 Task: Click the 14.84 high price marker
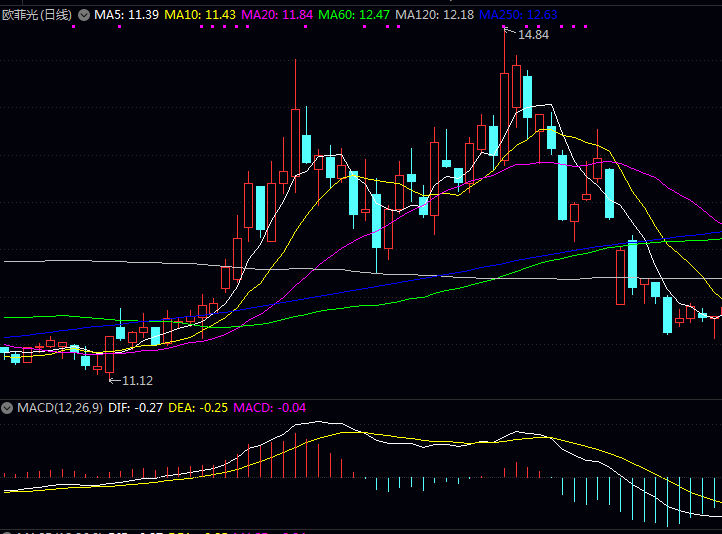[x=533, y=35]
